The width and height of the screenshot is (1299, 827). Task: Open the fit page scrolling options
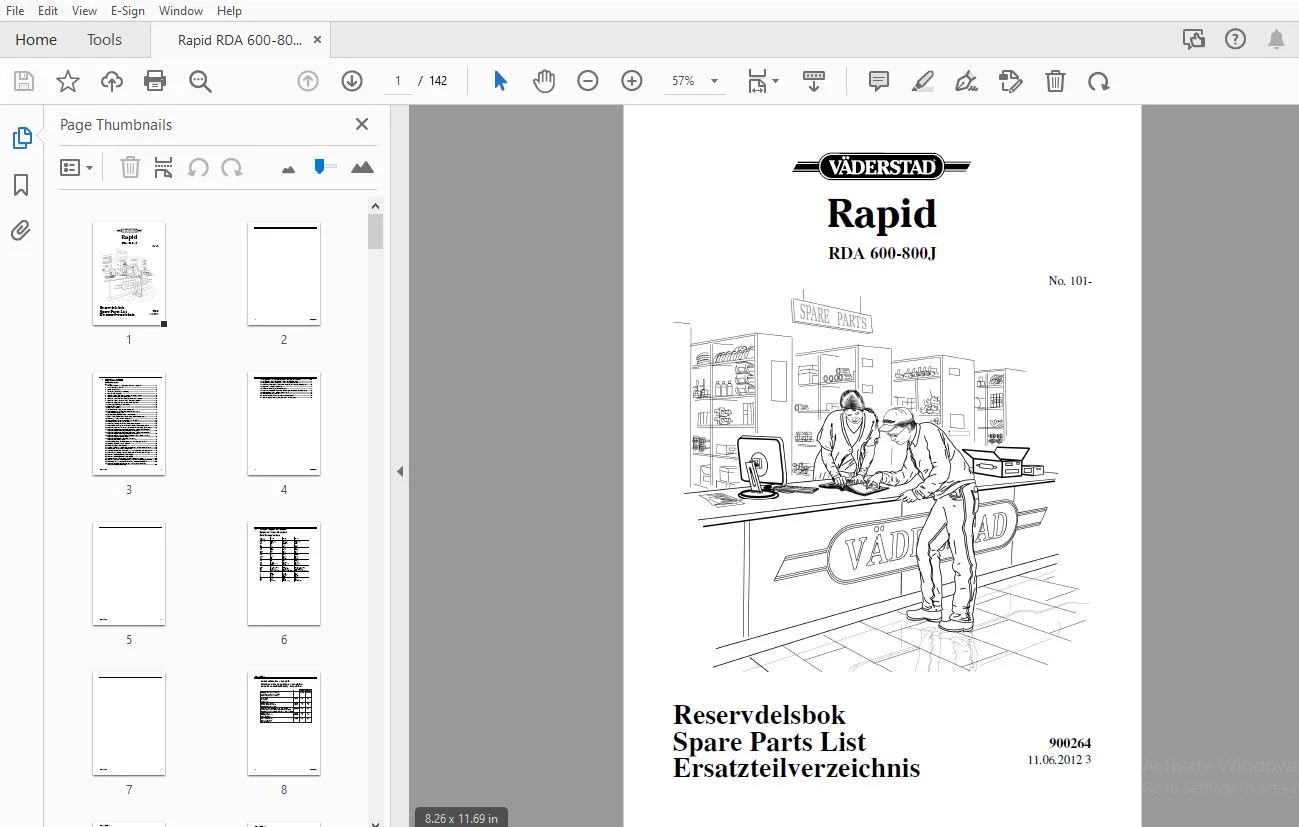(763, 81)
